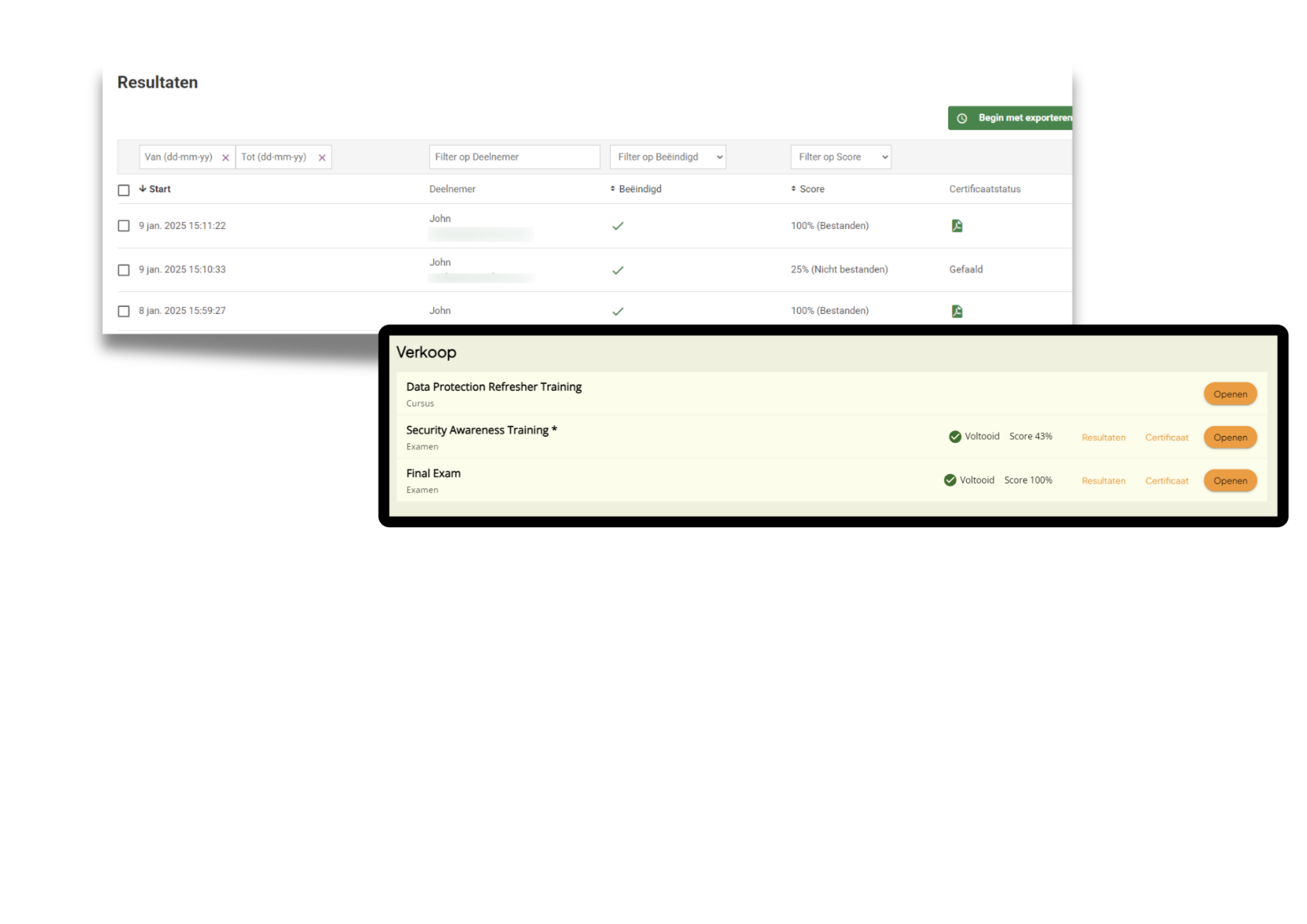The image size is (1307, 924).
Task: Sort by Beëindigd column arrows
Action: tap(612, 189)
